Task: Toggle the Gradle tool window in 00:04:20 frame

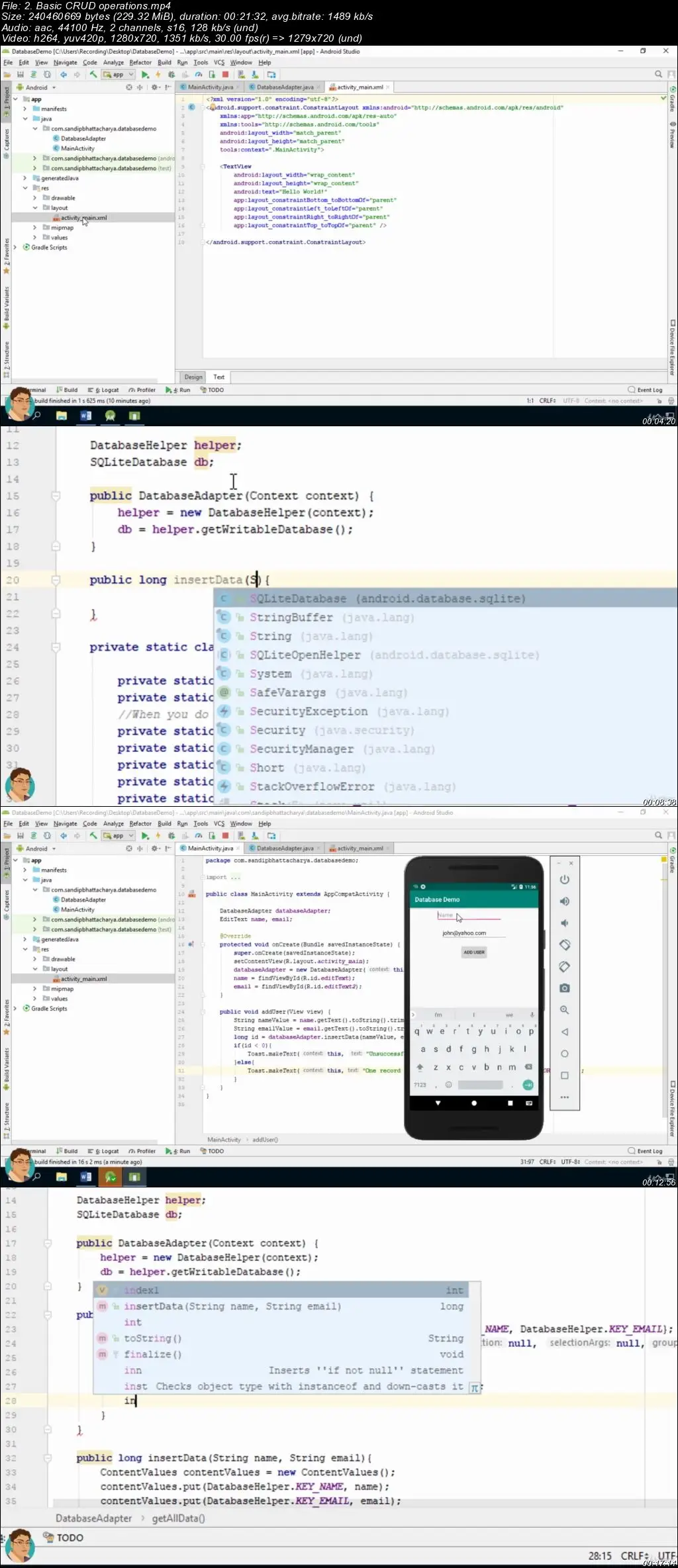Action: [673, 101]
